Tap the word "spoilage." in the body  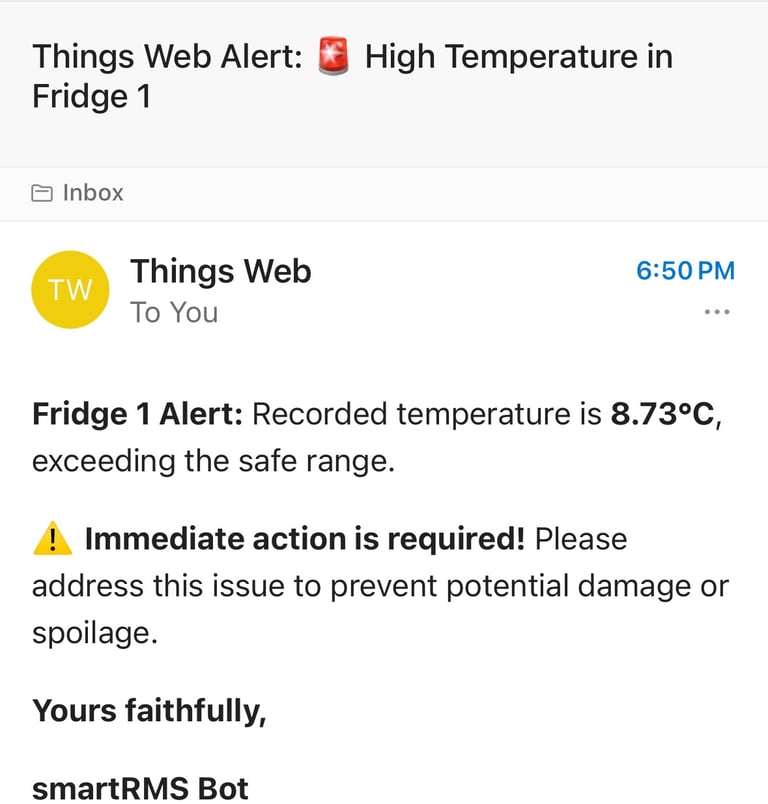[95, 635]
